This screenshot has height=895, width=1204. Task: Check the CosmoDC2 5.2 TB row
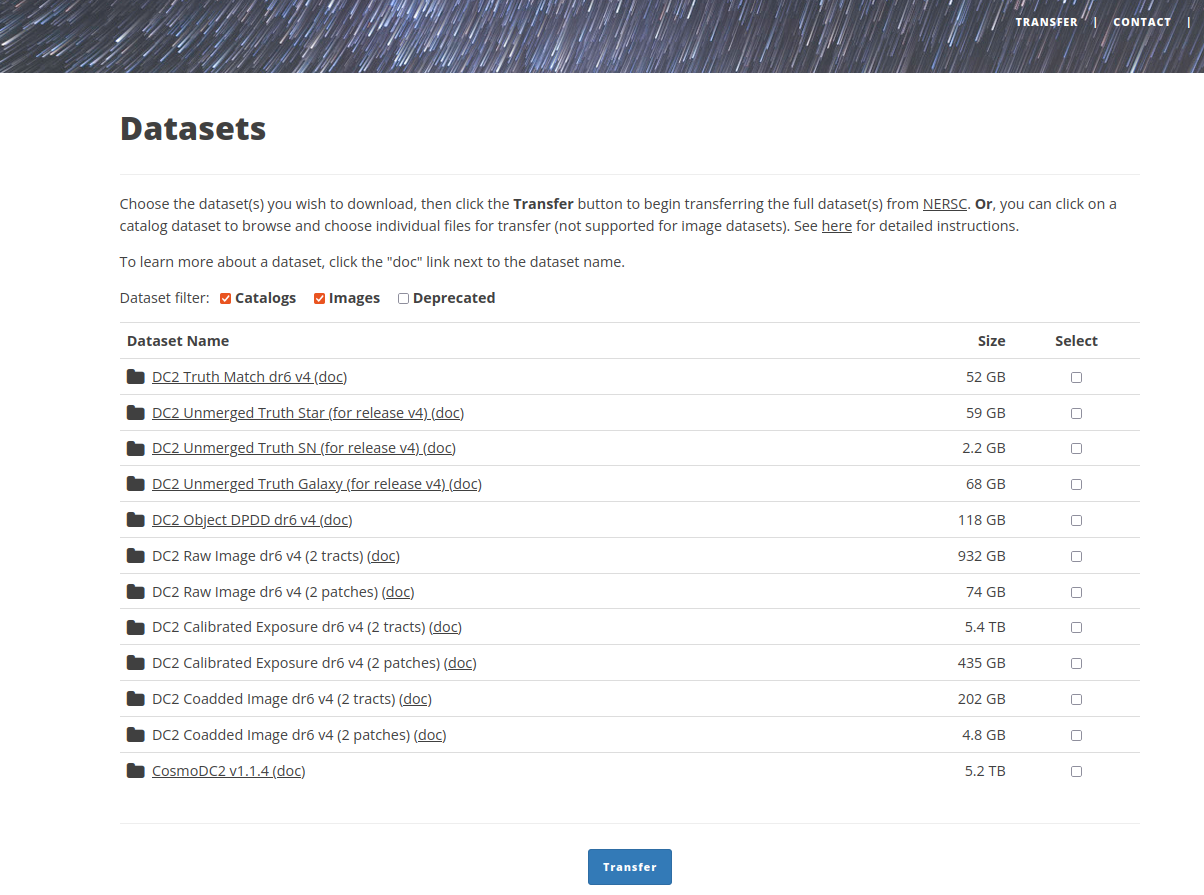[x=1076, y=771]
